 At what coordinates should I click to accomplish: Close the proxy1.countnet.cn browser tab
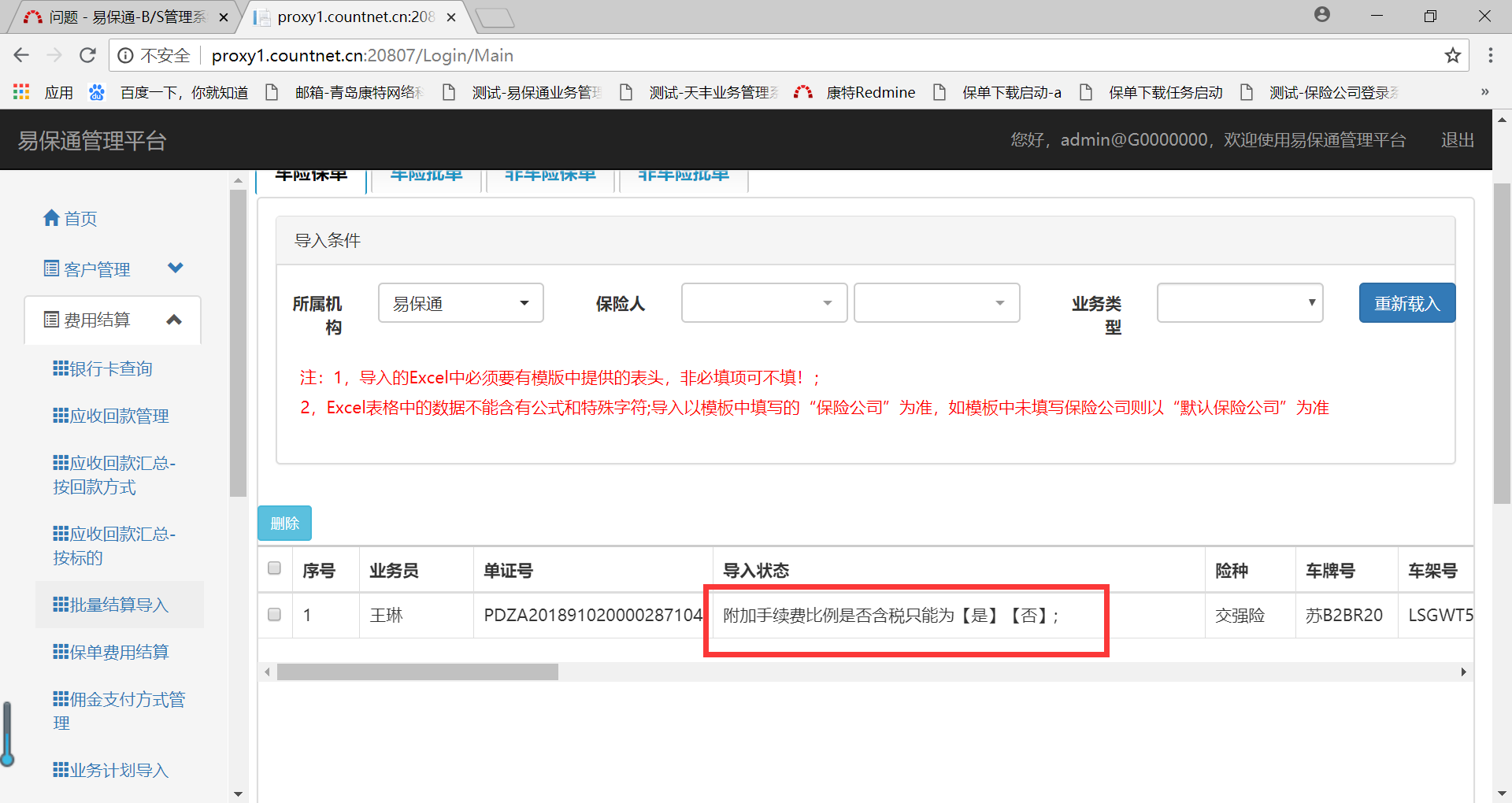[x=451, y=17]
